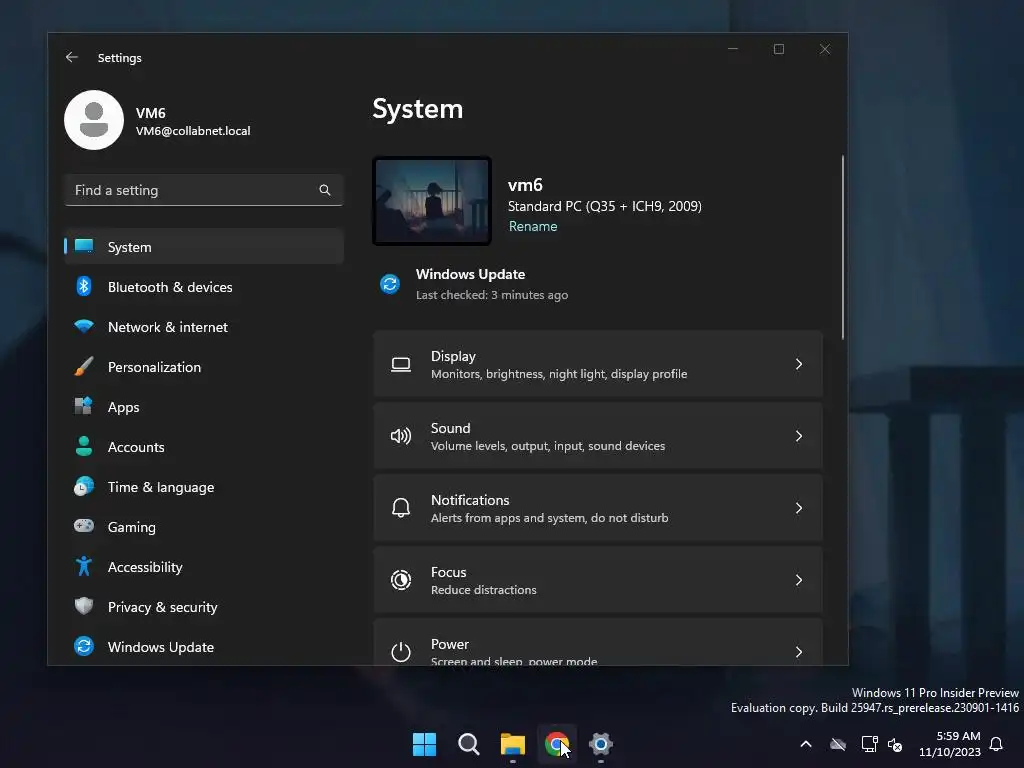Screen dimensions: 1024x768
Task: Click the Bluetooth icon in the sidebar
Action: (x=84, y=286)
